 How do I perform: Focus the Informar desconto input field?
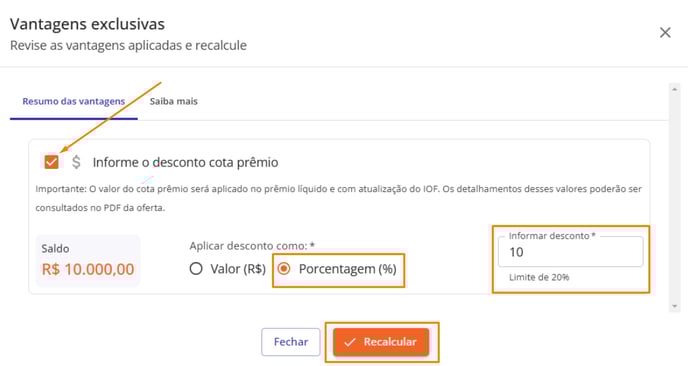570,251
